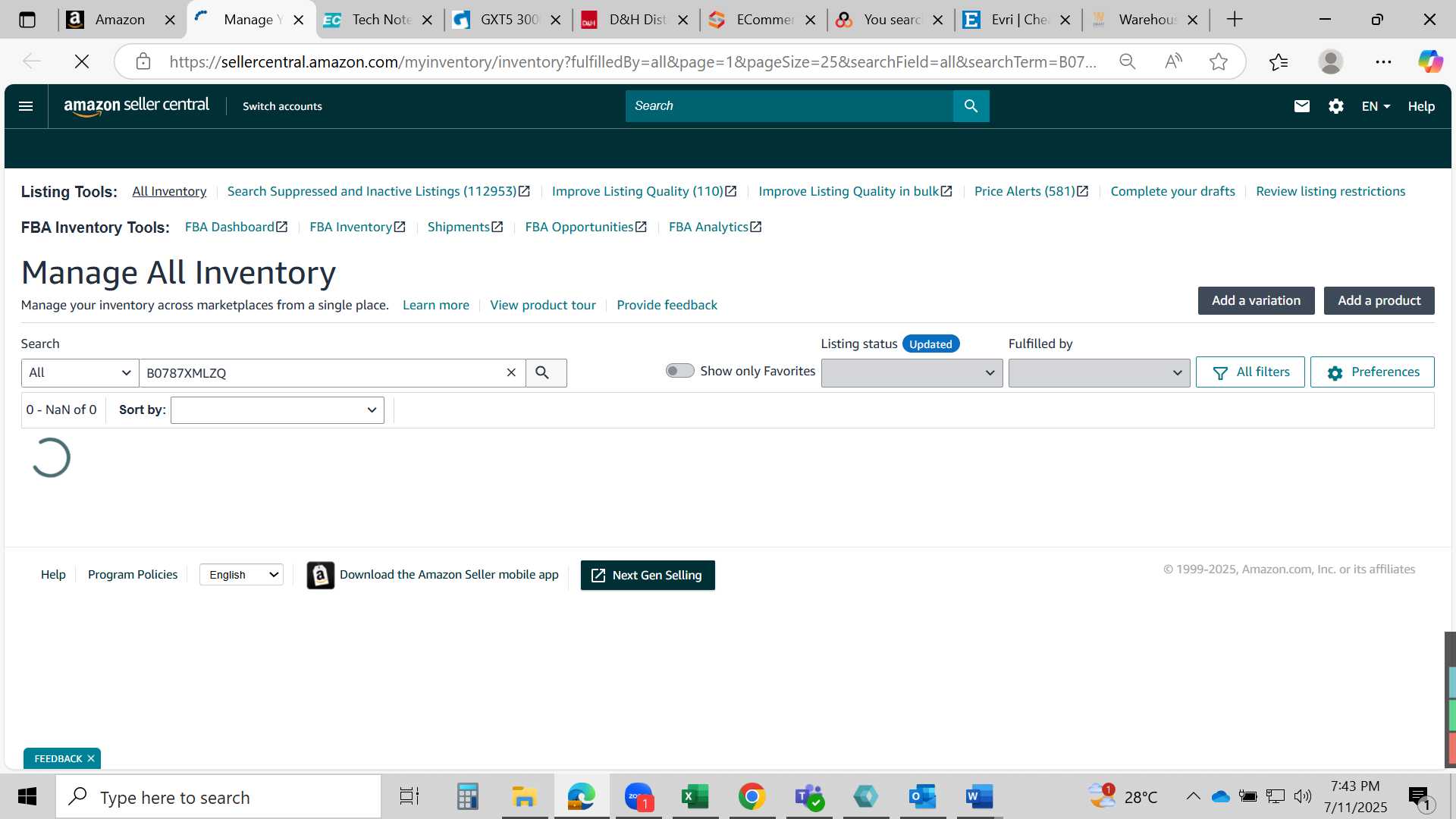Open the browser favorites list icon

tap(1279, 61)
